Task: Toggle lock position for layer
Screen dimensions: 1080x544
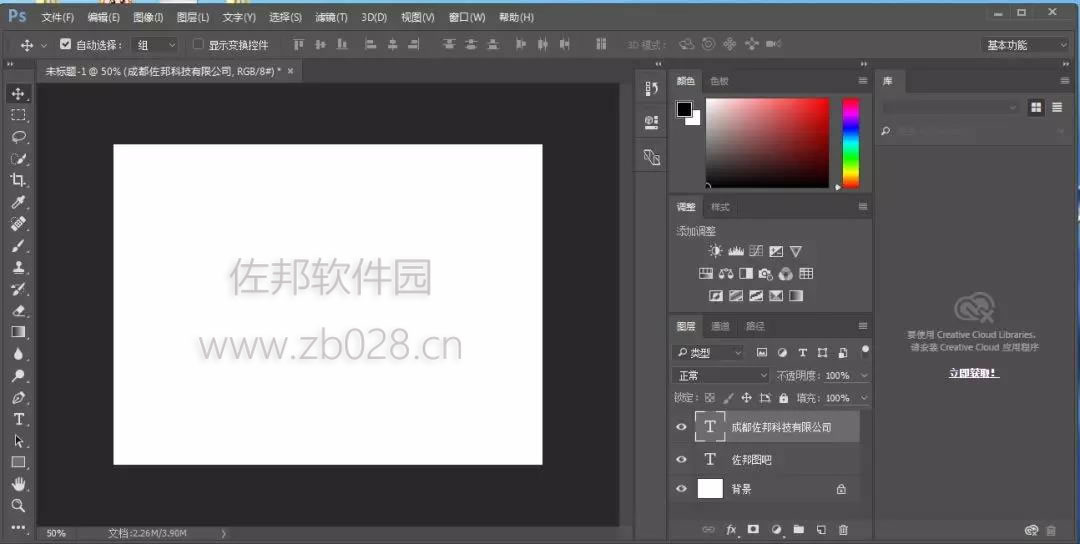Action: click(746, 398)
